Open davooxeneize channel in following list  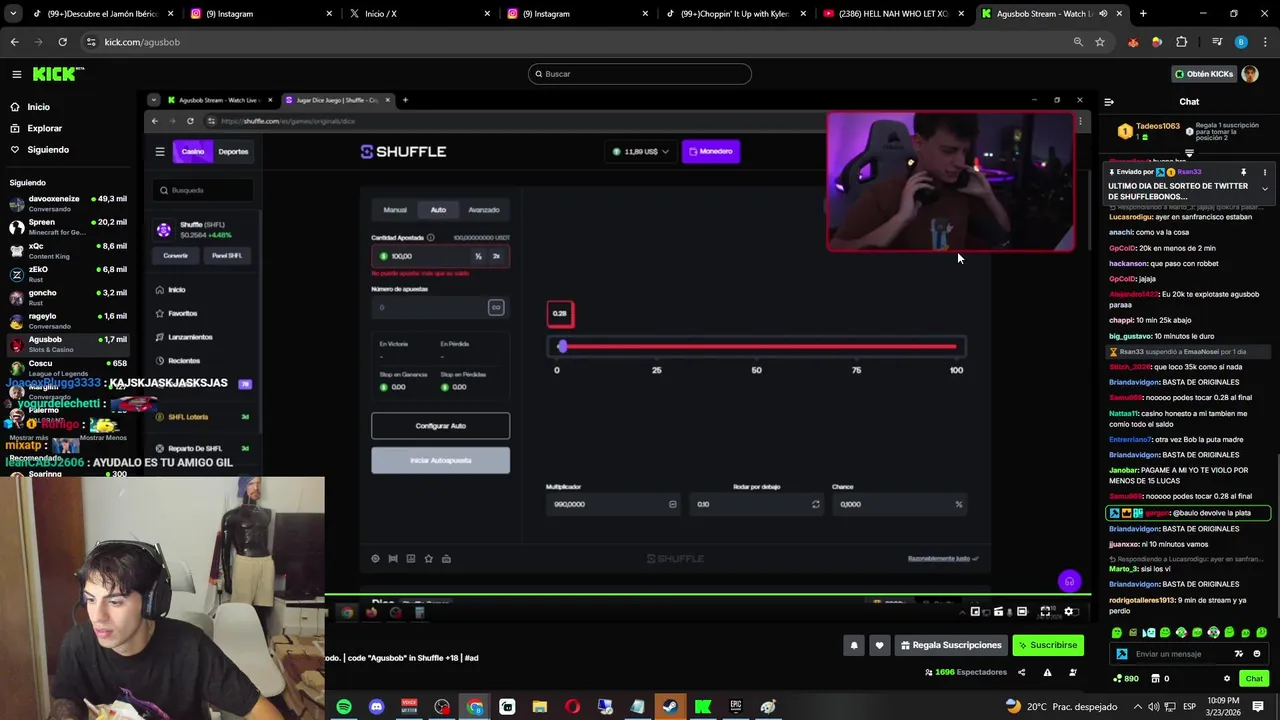(x=68, y=204)
